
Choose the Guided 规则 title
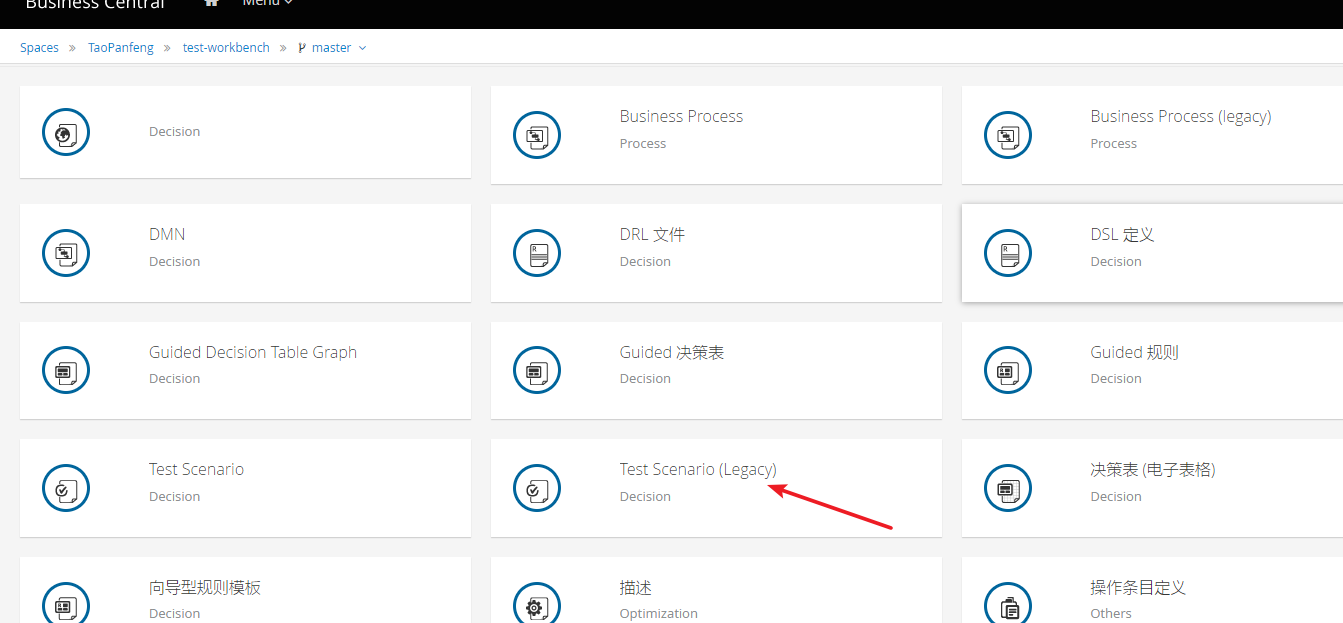(1134, 352)
